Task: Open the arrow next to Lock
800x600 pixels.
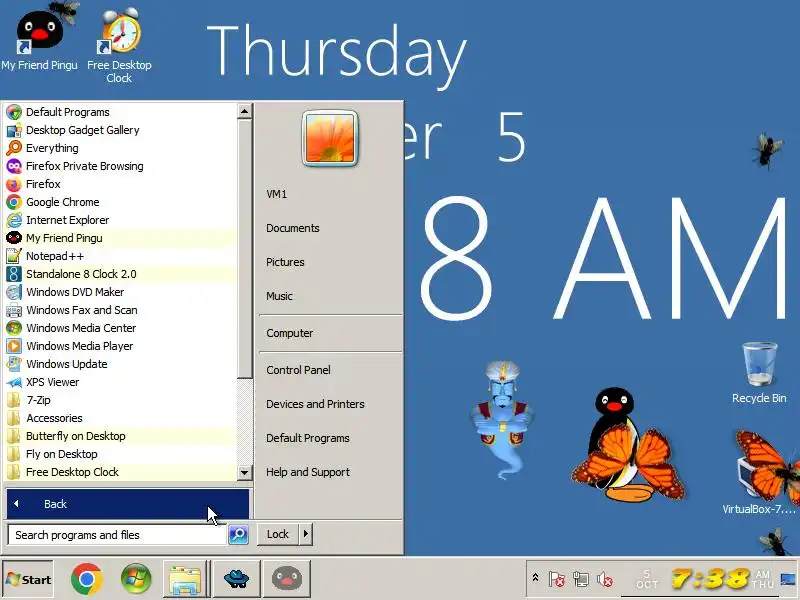Action: click(306, 534)
